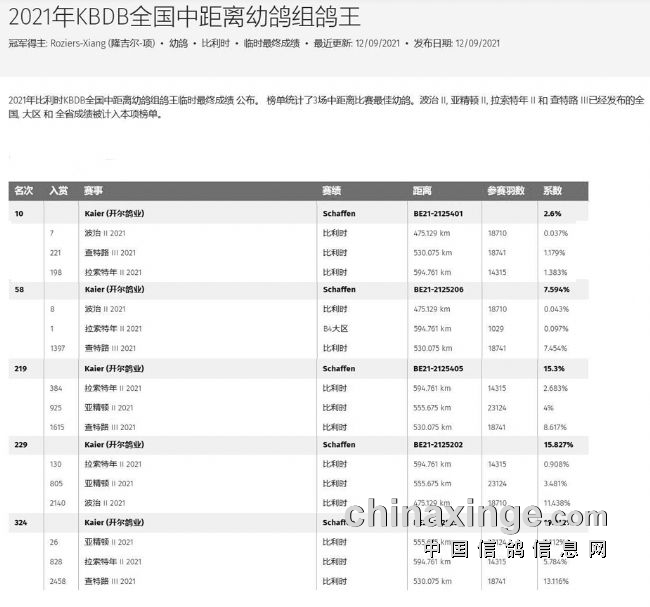Click the page title 2021年KBDB全国中距离幼鸽组鸽王
This screenshot has width=650, height=607.
(x=184, y=17)
